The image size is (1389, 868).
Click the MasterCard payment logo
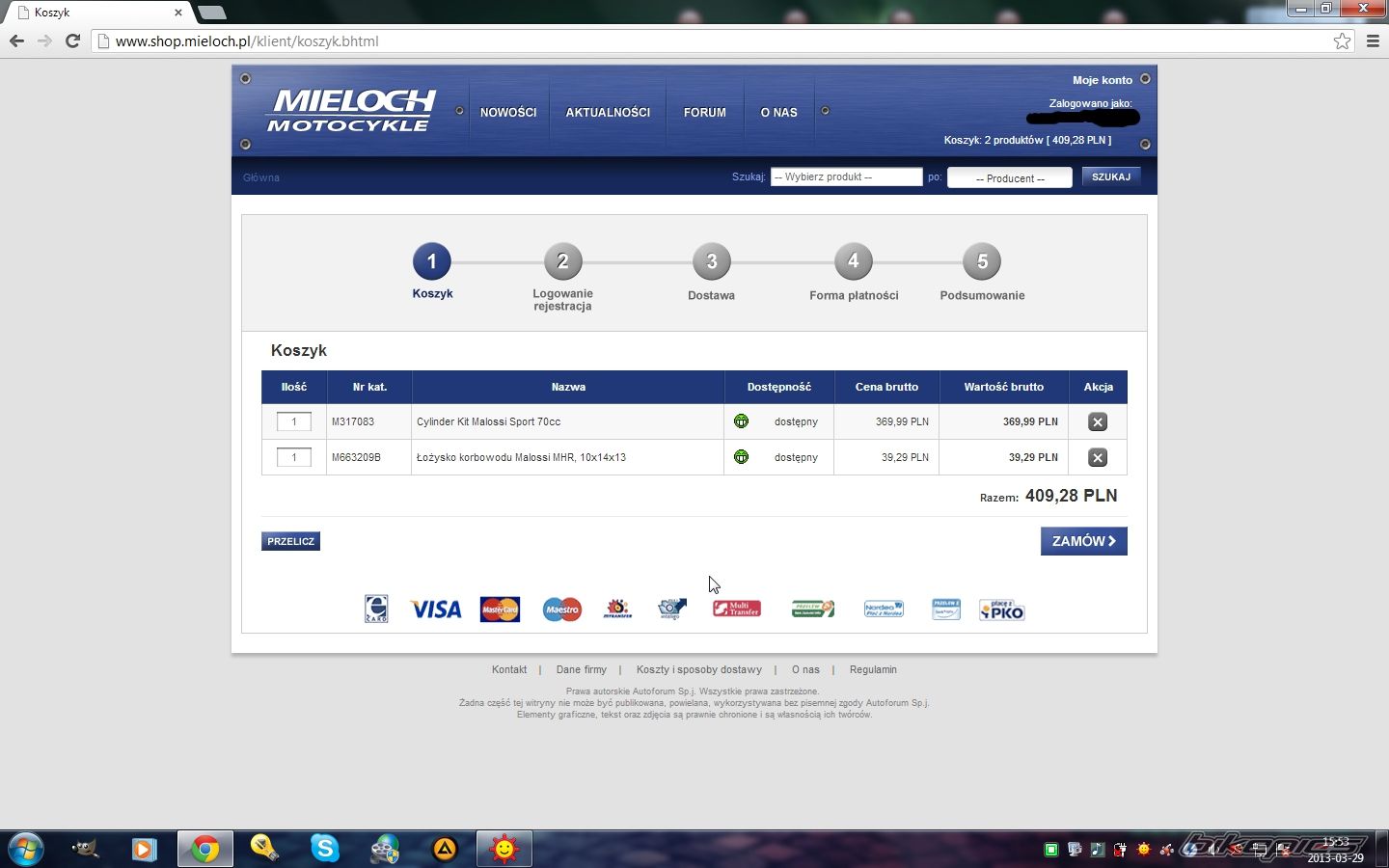pyautogui.click(x=500, y=610)
